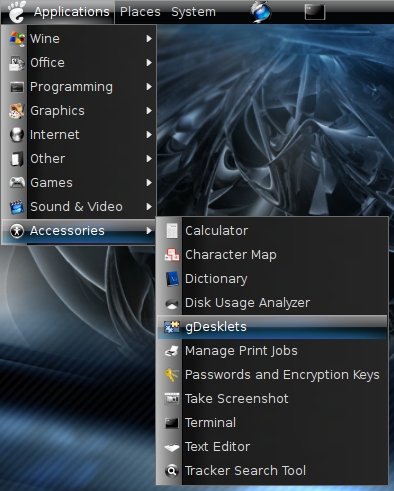The width and height of the screenshot is (394, 491).
Task: Click the Take Screenshot camera icon
Action: (x=172, y=398)
